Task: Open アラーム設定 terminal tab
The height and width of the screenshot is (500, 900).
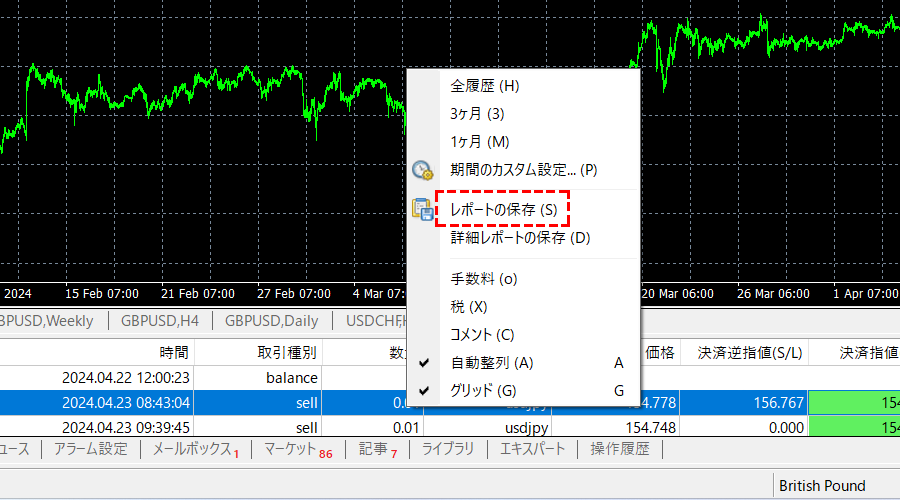Action: pos(91,449)
